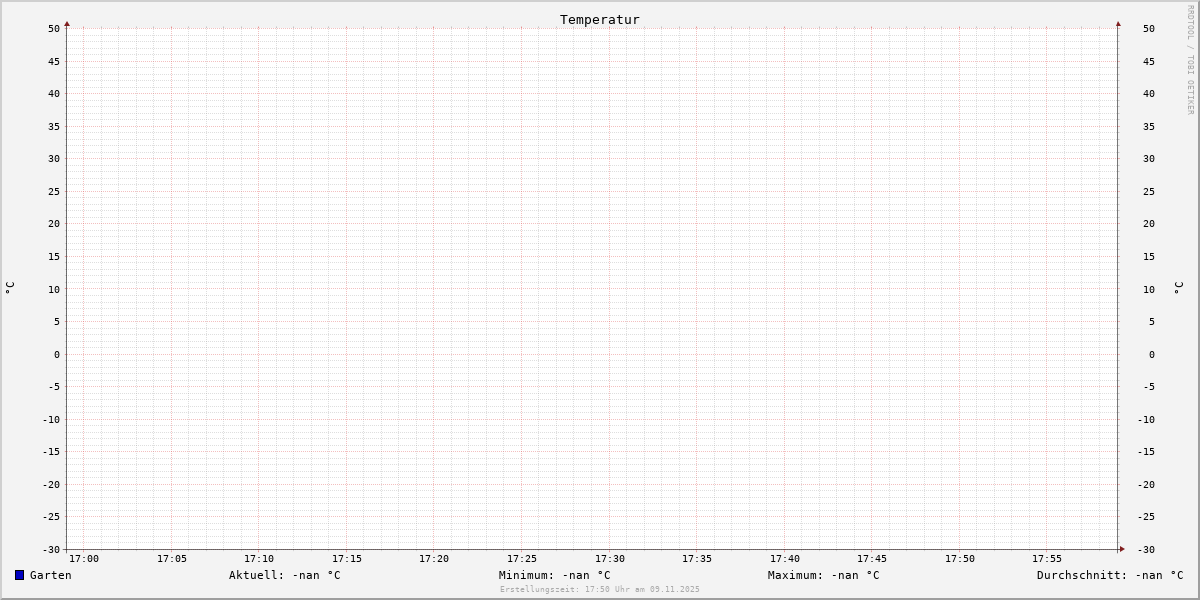Click the 50 label on the left axis

point(54,29)
